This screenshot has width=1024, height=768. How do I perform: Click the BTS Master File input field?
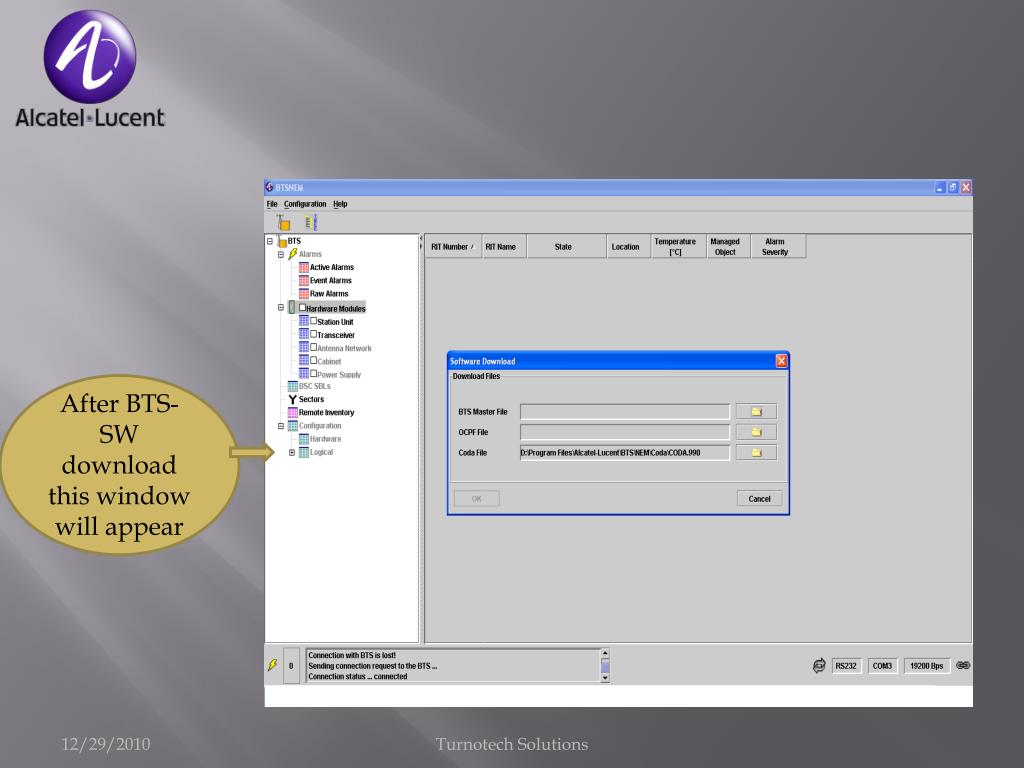[625, 411]
